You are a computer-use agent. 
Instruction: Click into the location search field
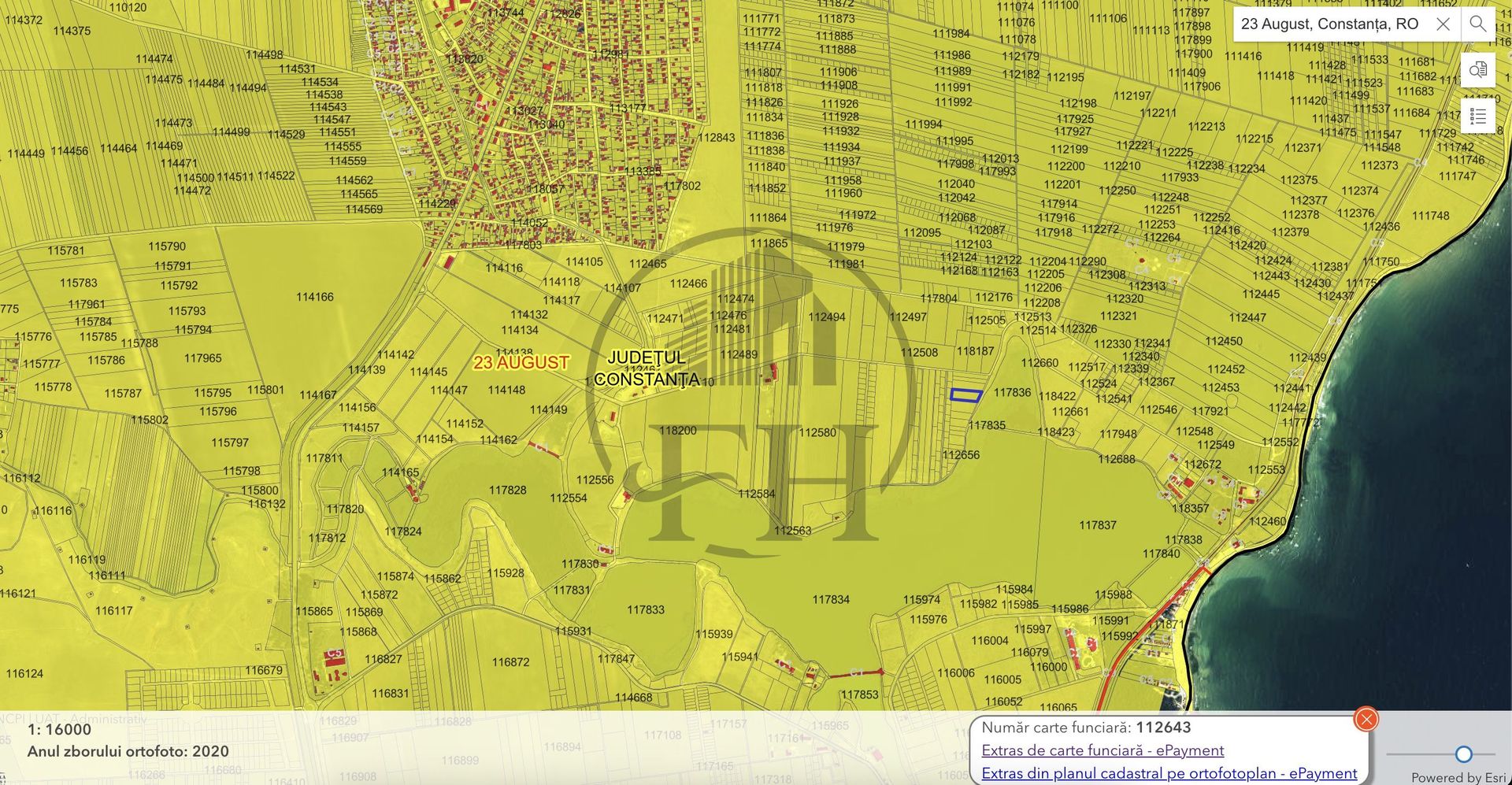point(1331,24)
